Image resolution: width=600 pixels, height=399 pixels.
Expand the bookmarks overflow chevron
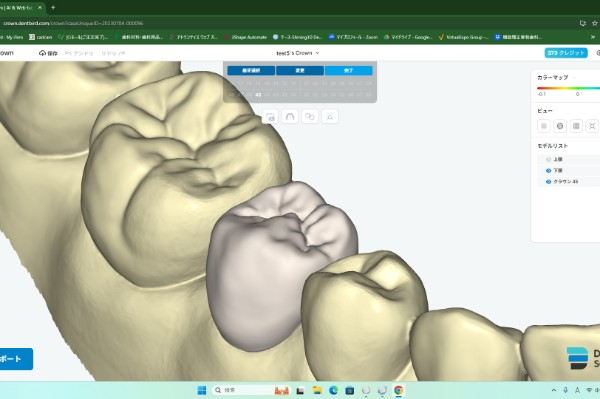[x=593, y=37]
